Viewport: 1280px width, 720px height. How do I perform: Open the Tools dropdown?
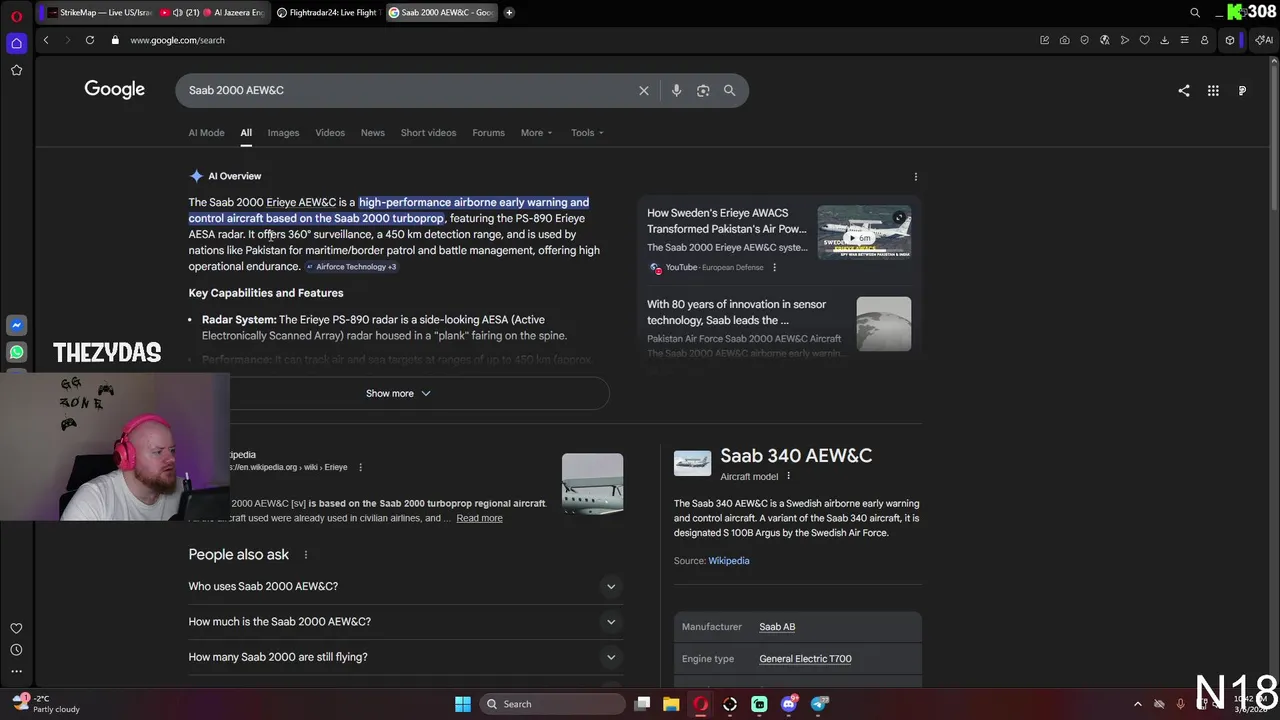point(587,133)
